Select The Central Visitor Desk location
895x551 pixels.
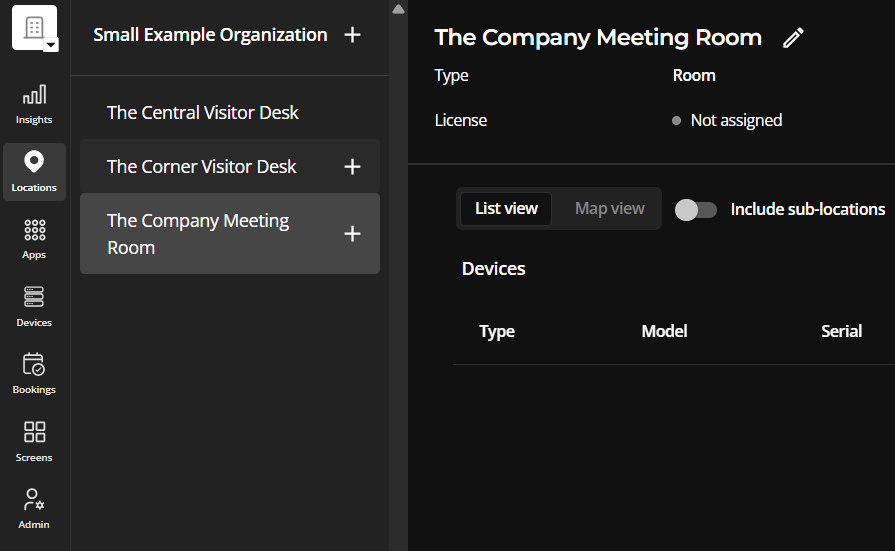click(x=229, y=112)
